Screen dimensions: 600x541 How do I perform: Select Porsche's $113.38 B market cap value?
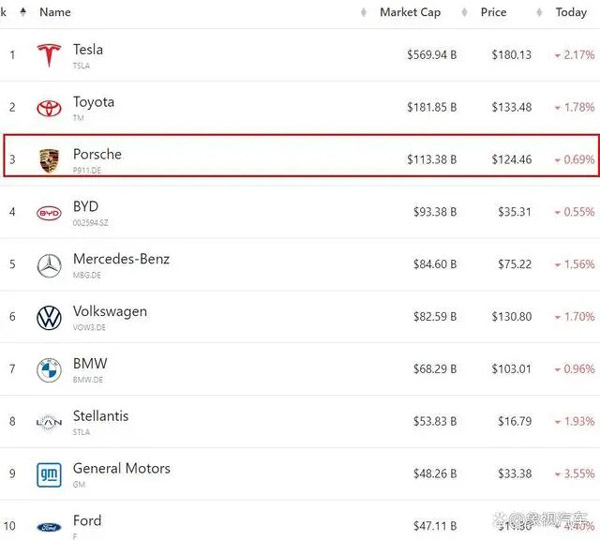(432, 160)
